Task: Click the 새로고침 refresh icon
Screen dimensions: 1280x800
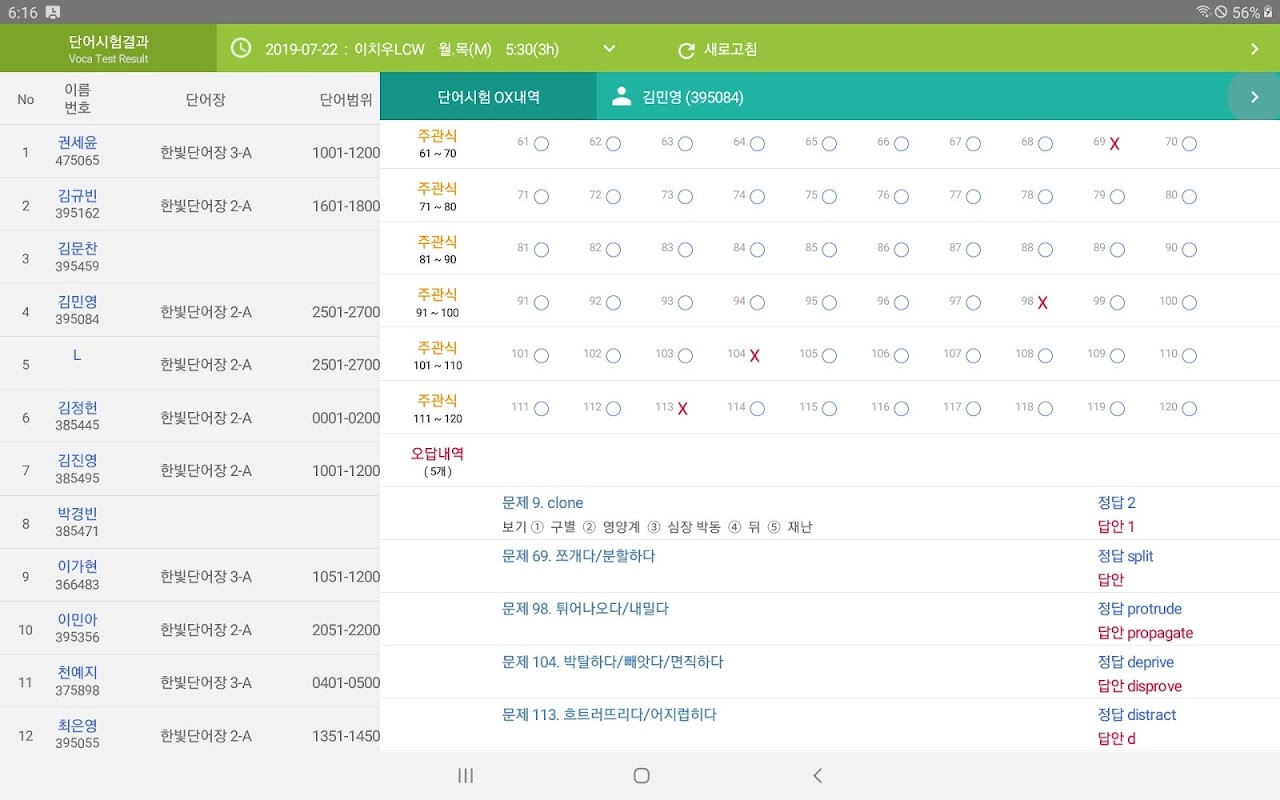Action: (x=686, y=50)
